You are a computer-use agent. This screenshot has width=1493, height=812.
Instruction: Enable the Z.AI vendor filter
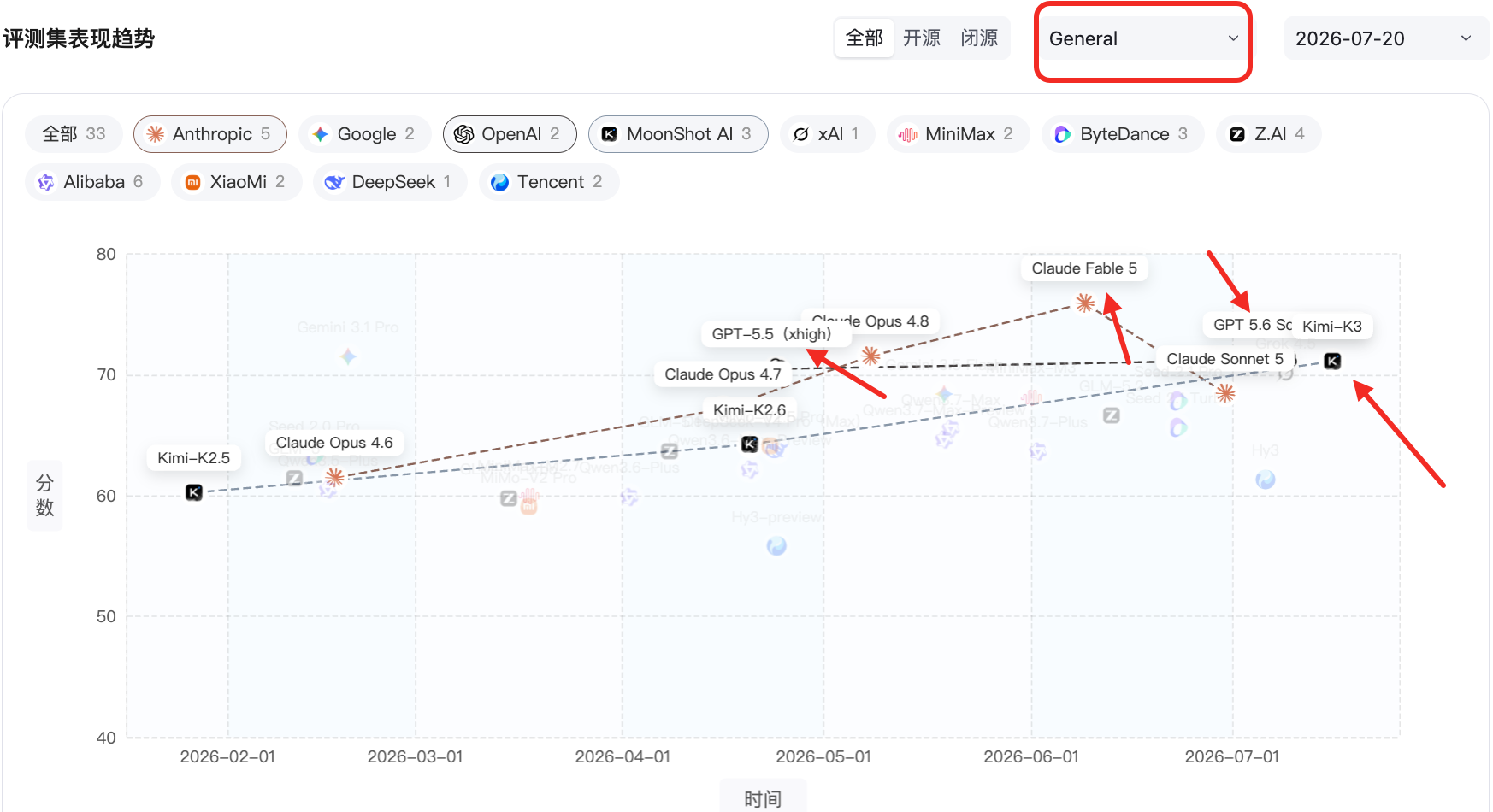tap(1269, 134)
